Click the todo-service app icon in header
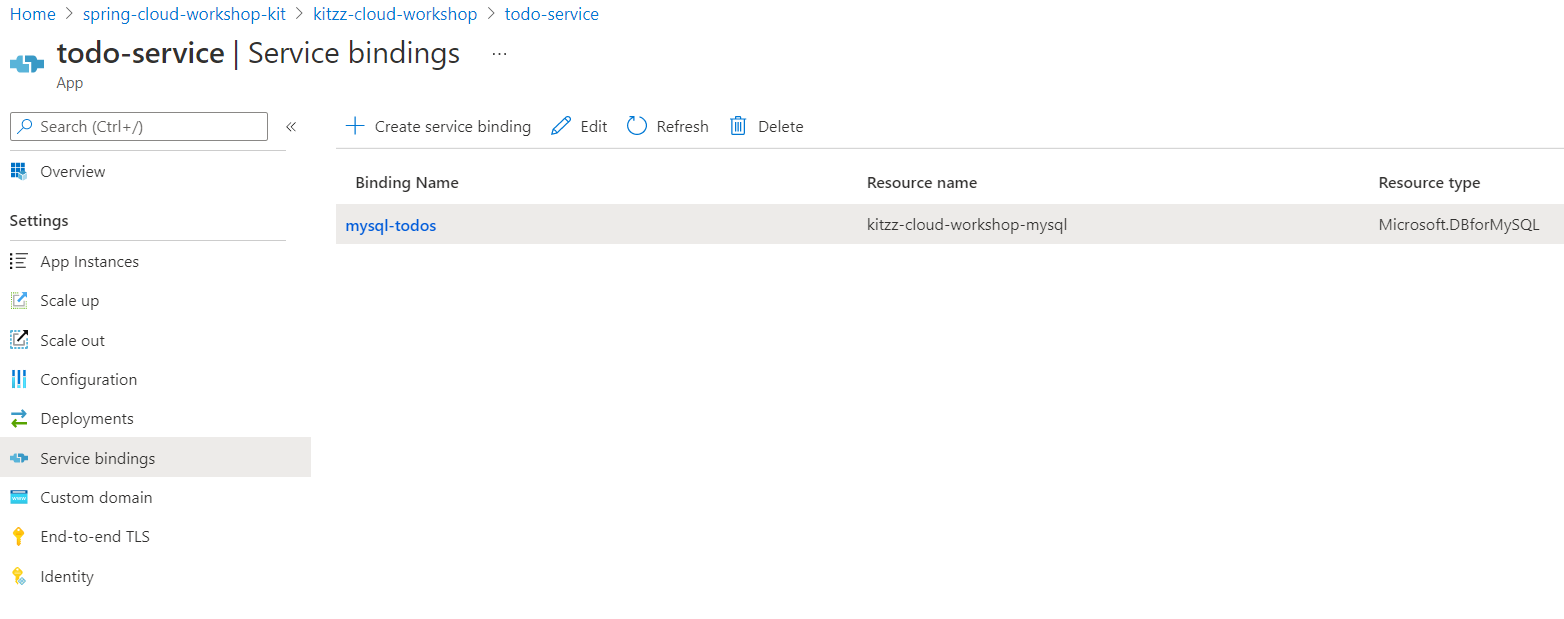 (27, 63)
